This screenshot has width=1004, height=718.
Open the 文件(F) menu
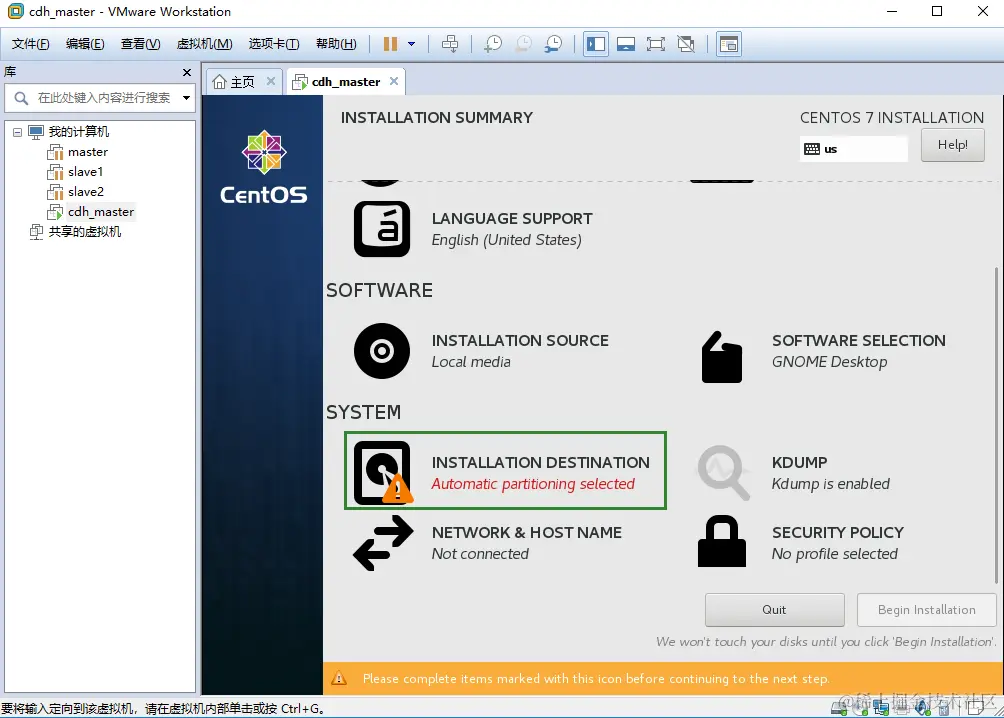(30, 44)
